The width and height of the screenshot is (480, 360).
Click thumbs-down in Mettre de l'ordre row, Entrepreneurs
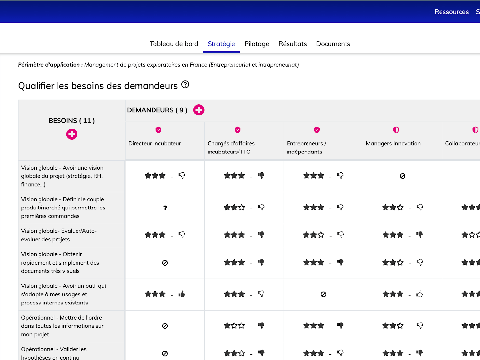click(x=340, y=325)
